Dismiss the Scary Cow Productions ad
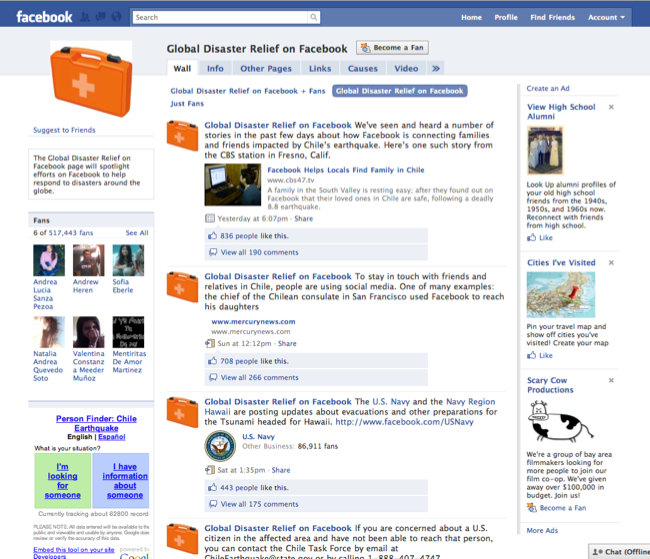The width and height of the screenshot is (650, 559). (611, 381)
